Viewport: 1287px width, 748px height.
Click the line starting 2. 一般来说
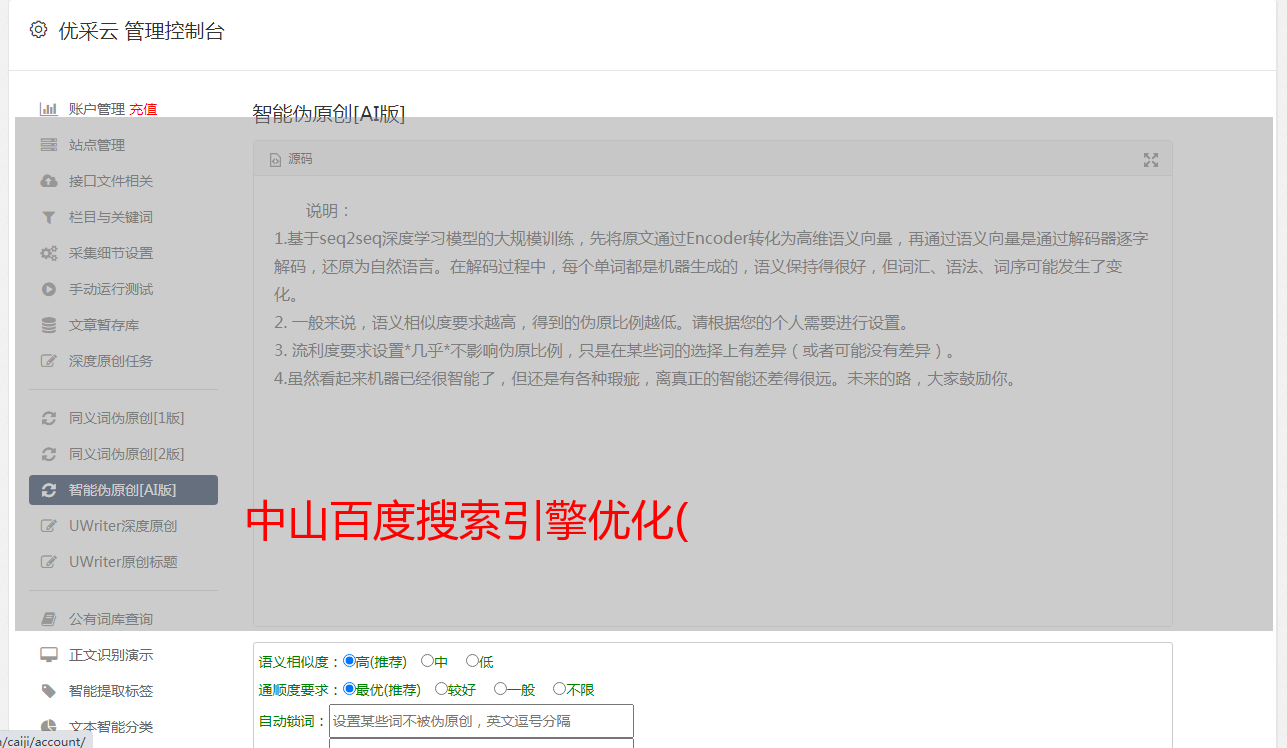592,323
